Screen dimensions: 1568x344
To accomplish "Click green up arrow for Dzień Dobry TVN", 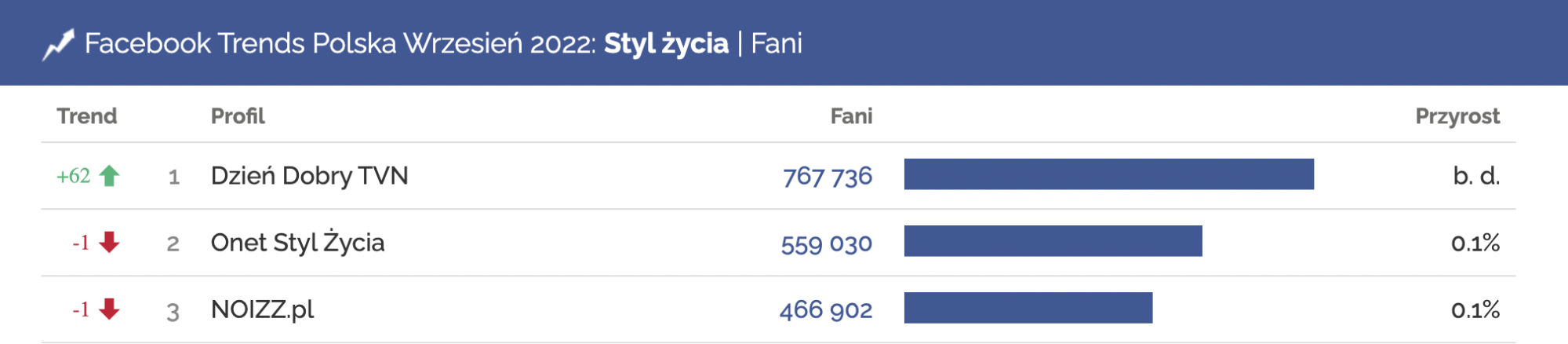I will click(110, 176).
